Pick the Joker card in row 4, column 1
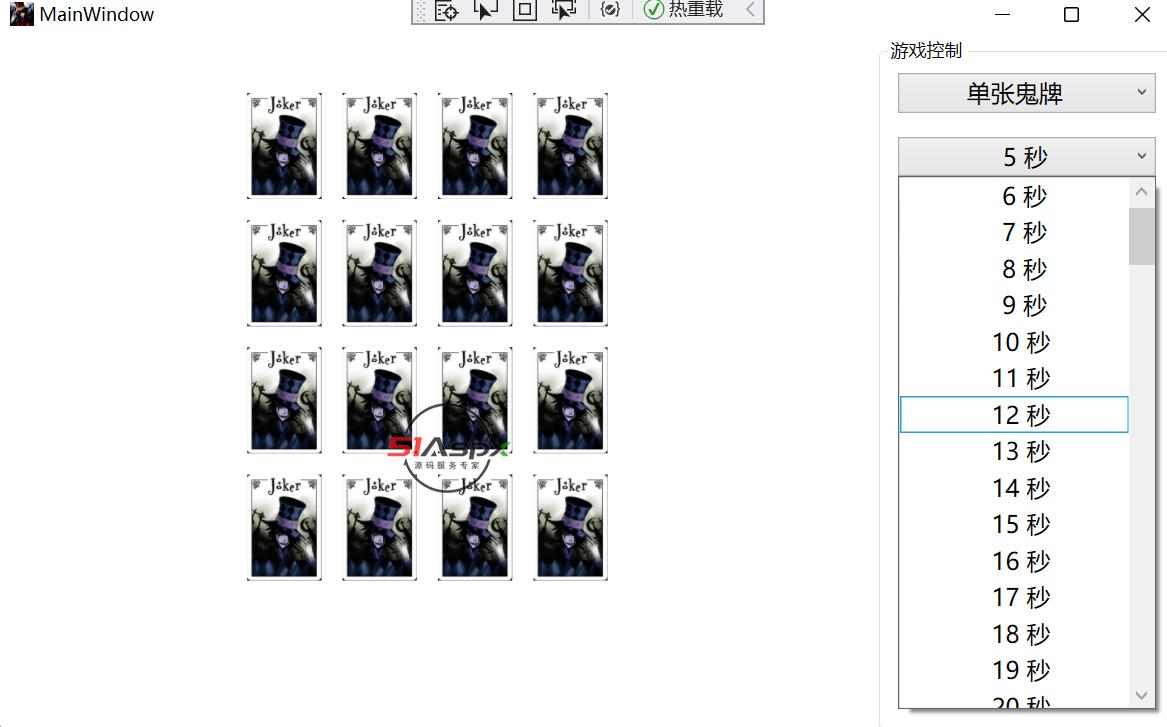The image size is (1167, 727). pyautogui.click(x=284, y=528)
